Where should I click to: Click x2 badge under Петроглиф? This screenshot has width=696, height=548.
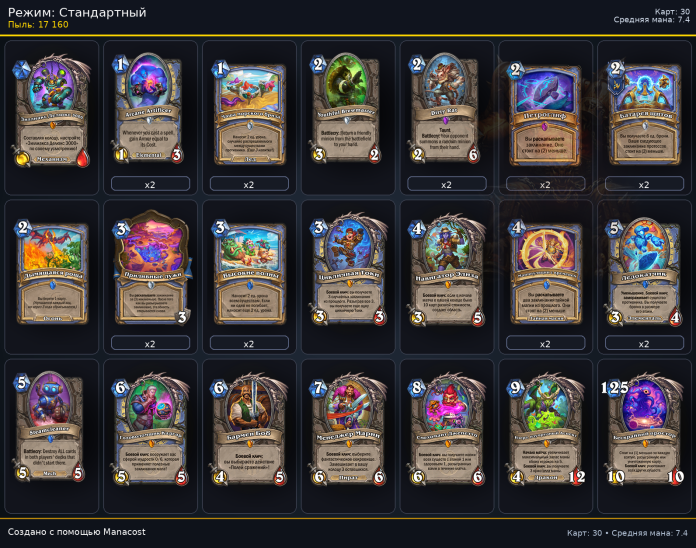tap(545, 184)
